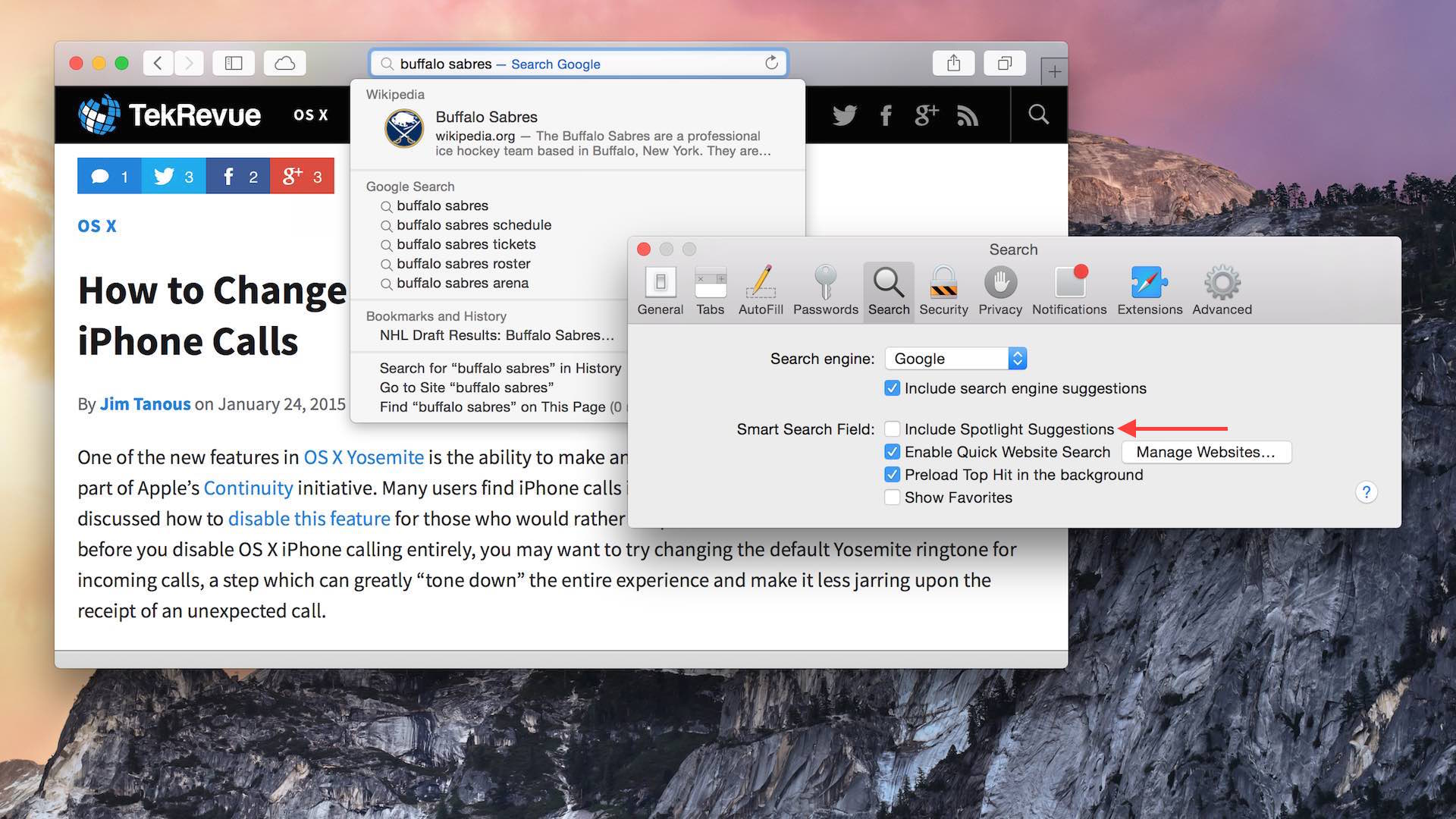Image resolution: width=1456 pixels, height=819 pixels.
Task: Open TekRevue's RSS feed icon
Action: (968, 115)
